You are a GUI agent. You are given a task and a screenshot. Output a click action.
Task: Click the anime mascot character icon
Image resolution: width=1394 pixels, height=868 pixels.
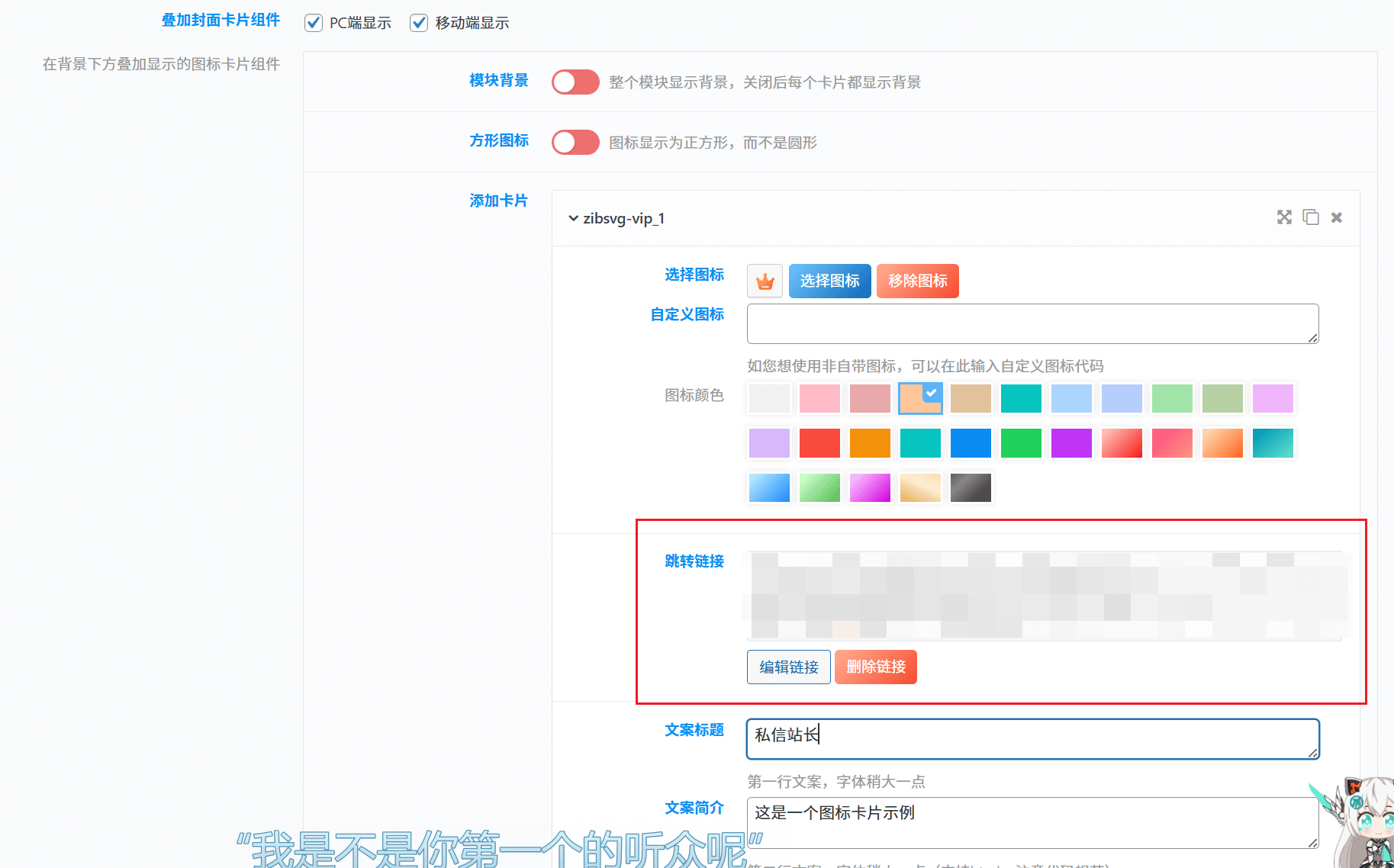tap(1362, 824)
